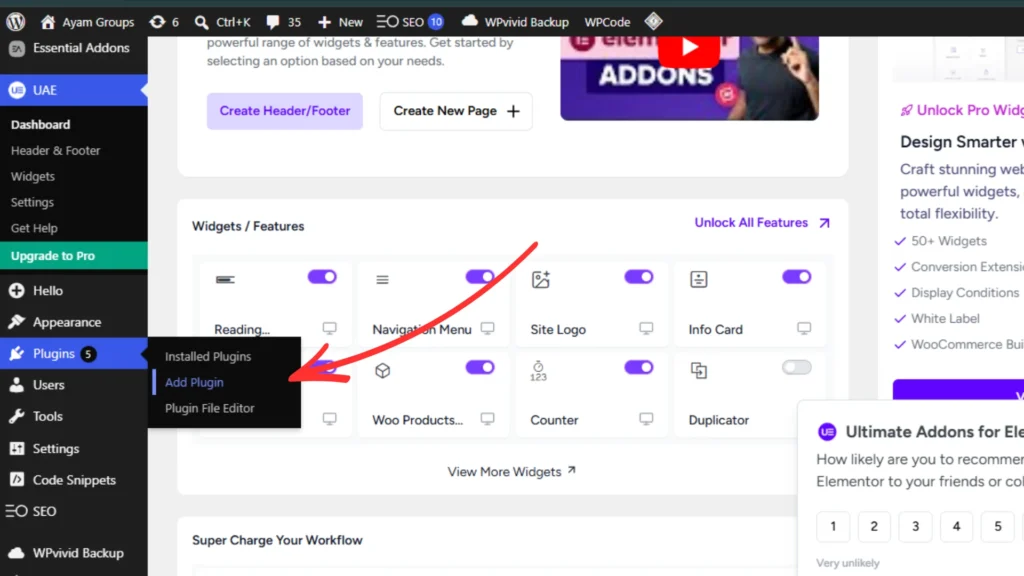1024x576 pixels.
Task: Open the SEO admin bar item
Action: (x=410, y=22)
